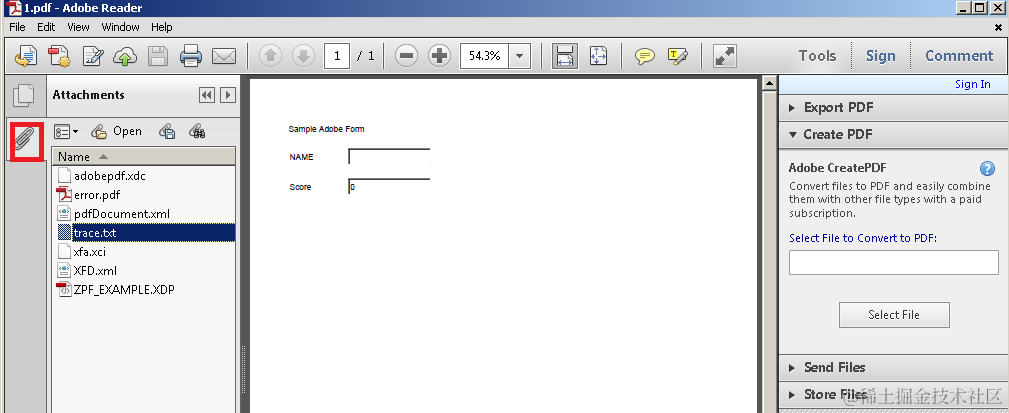Zoom in with the plus button
This screenshot has width=1009, height=413.
[x=439, y=56]
